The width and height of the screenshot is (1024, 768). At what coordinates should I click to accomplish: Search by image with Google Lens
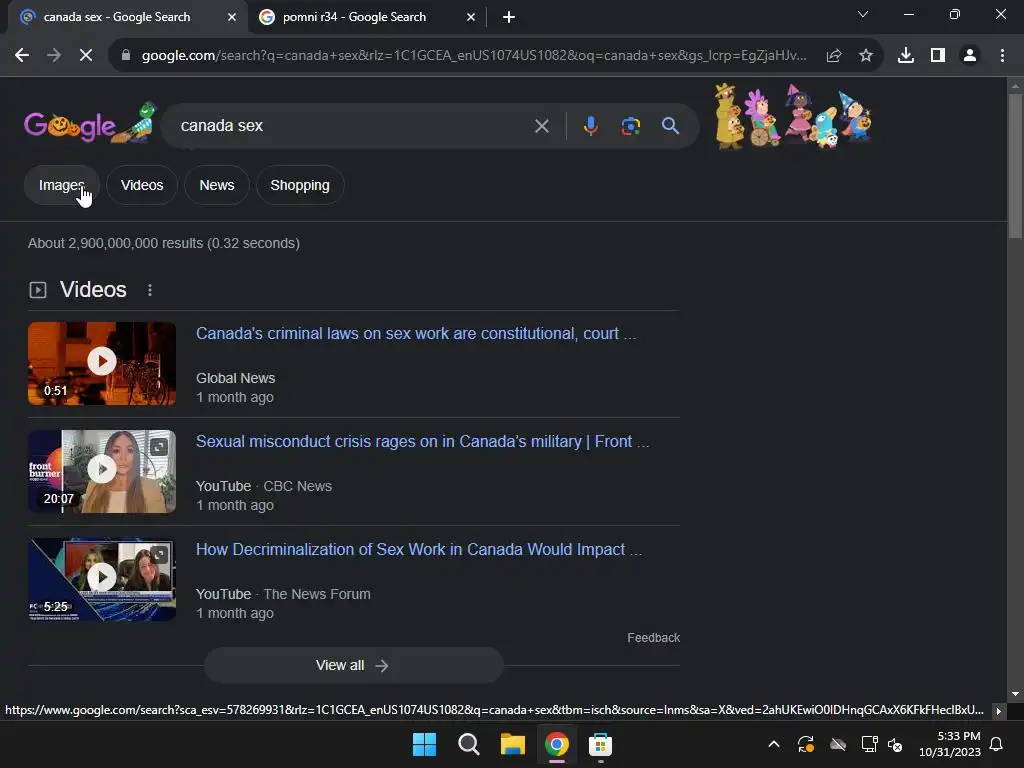pos(630,126)
